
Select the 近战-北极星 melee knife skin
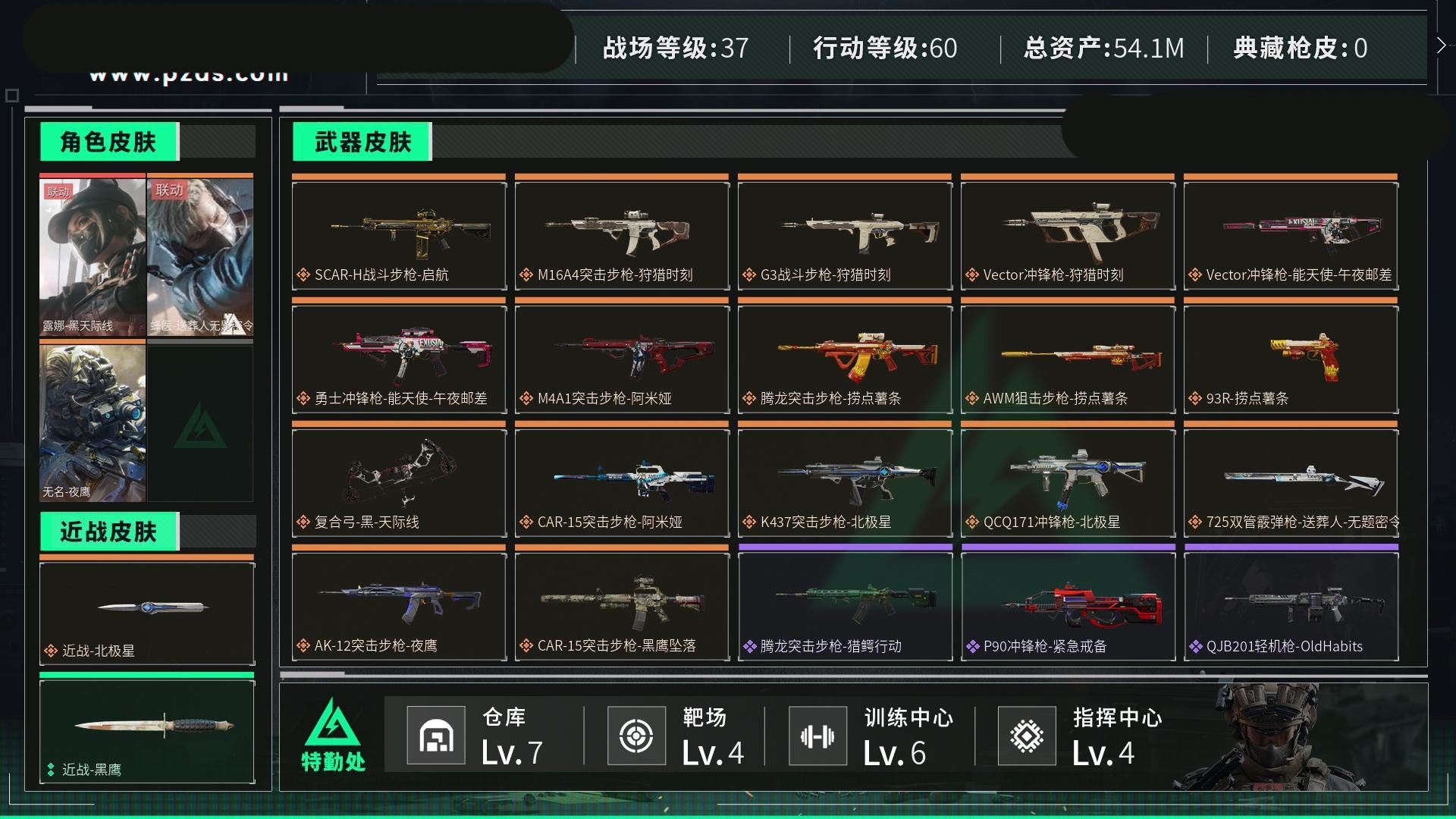147,613
